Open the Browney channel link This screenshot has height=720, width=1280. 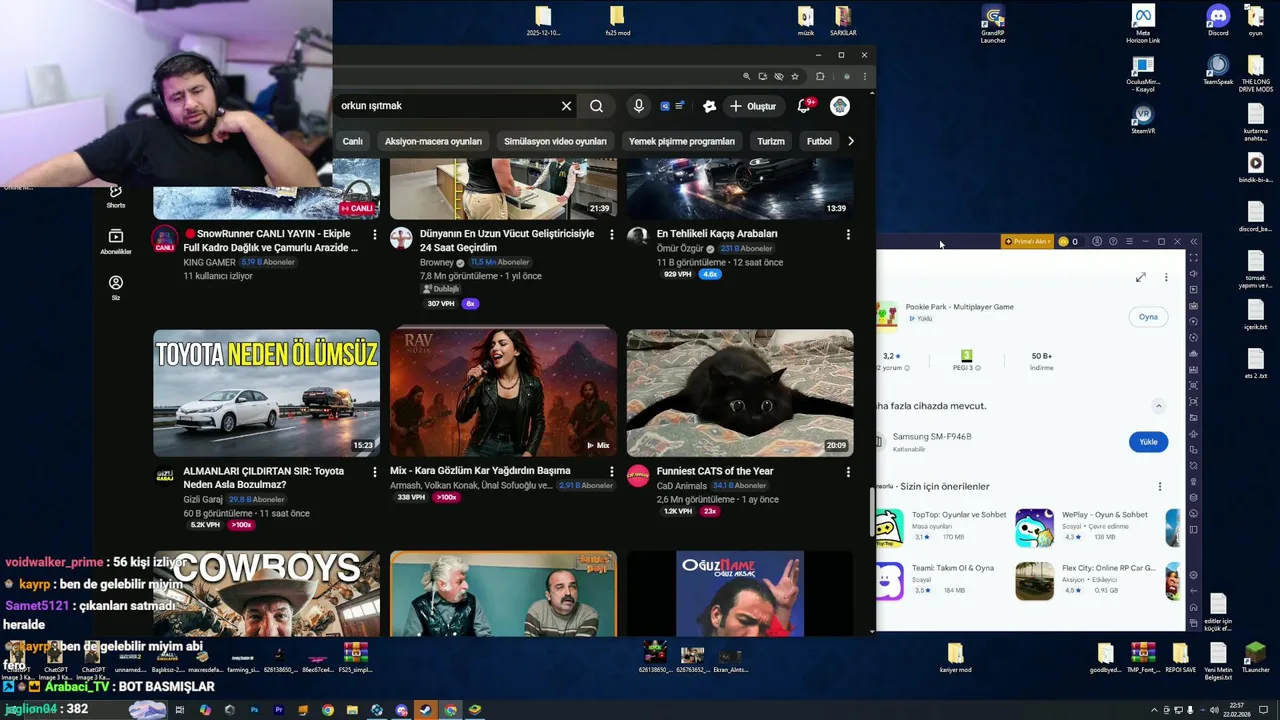coord(437,262)
